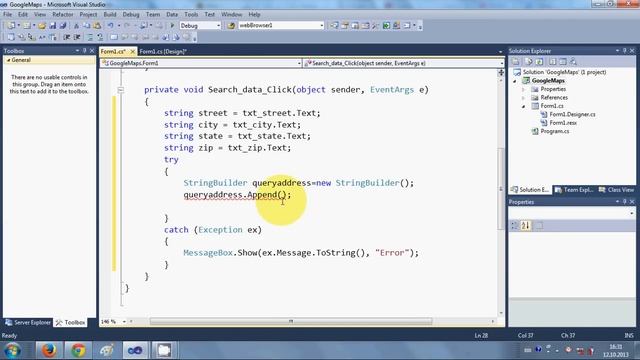
Task: Click the horizontal scrollbar of the code editor
Action: point(291,322)
